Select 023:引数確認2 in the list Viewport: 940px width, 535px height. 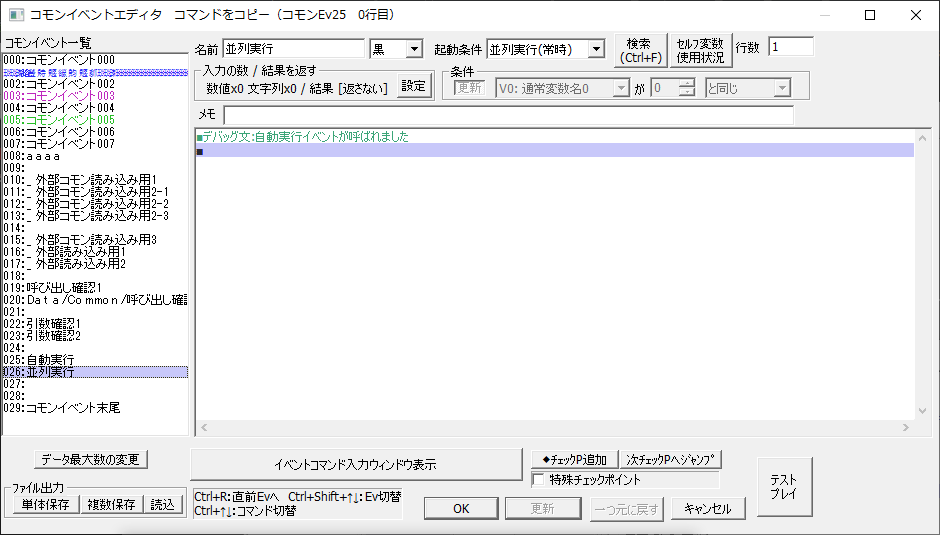coord(95,336)
